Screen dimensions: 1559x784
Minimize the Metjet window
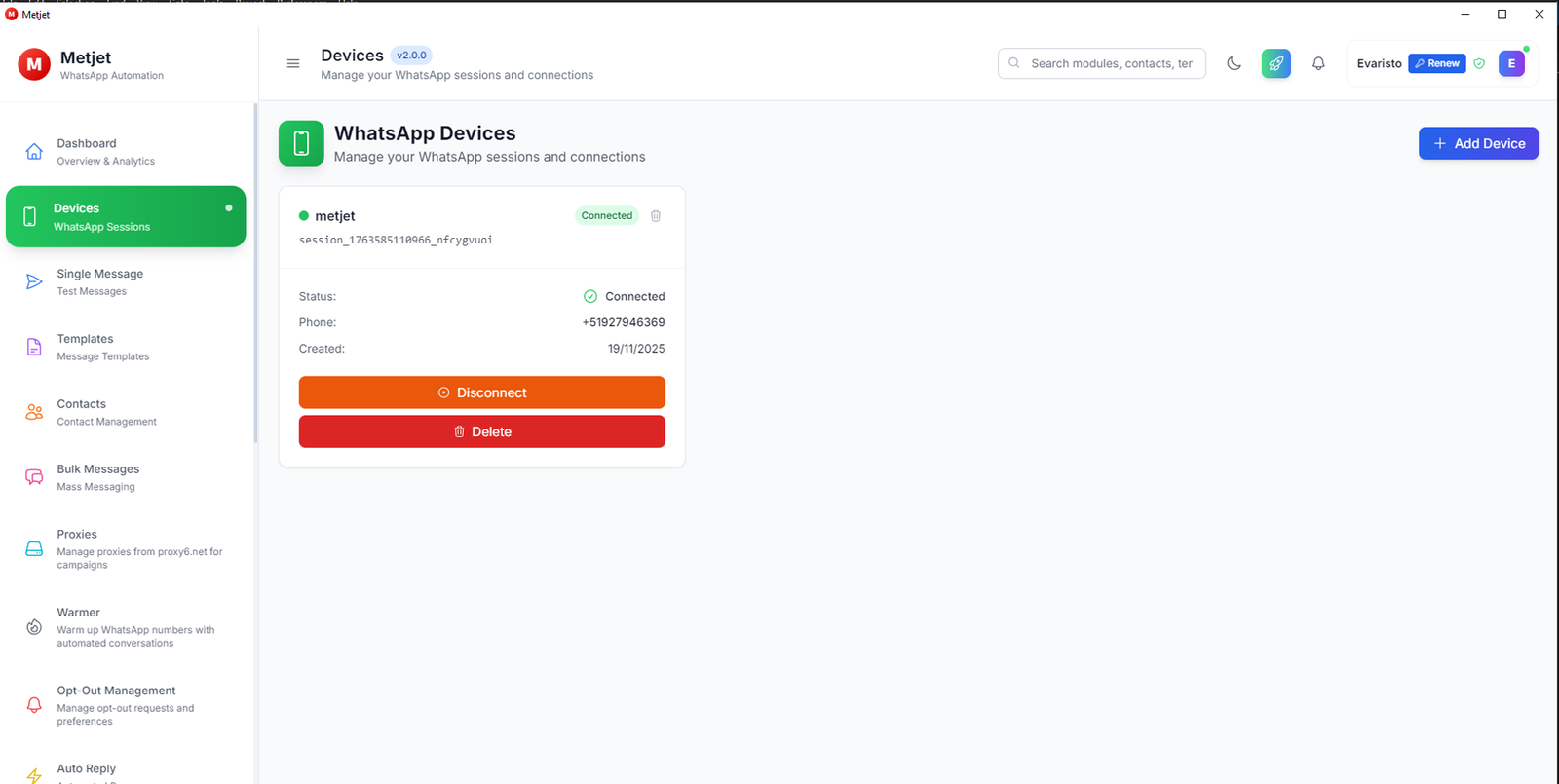(1465, 14)
